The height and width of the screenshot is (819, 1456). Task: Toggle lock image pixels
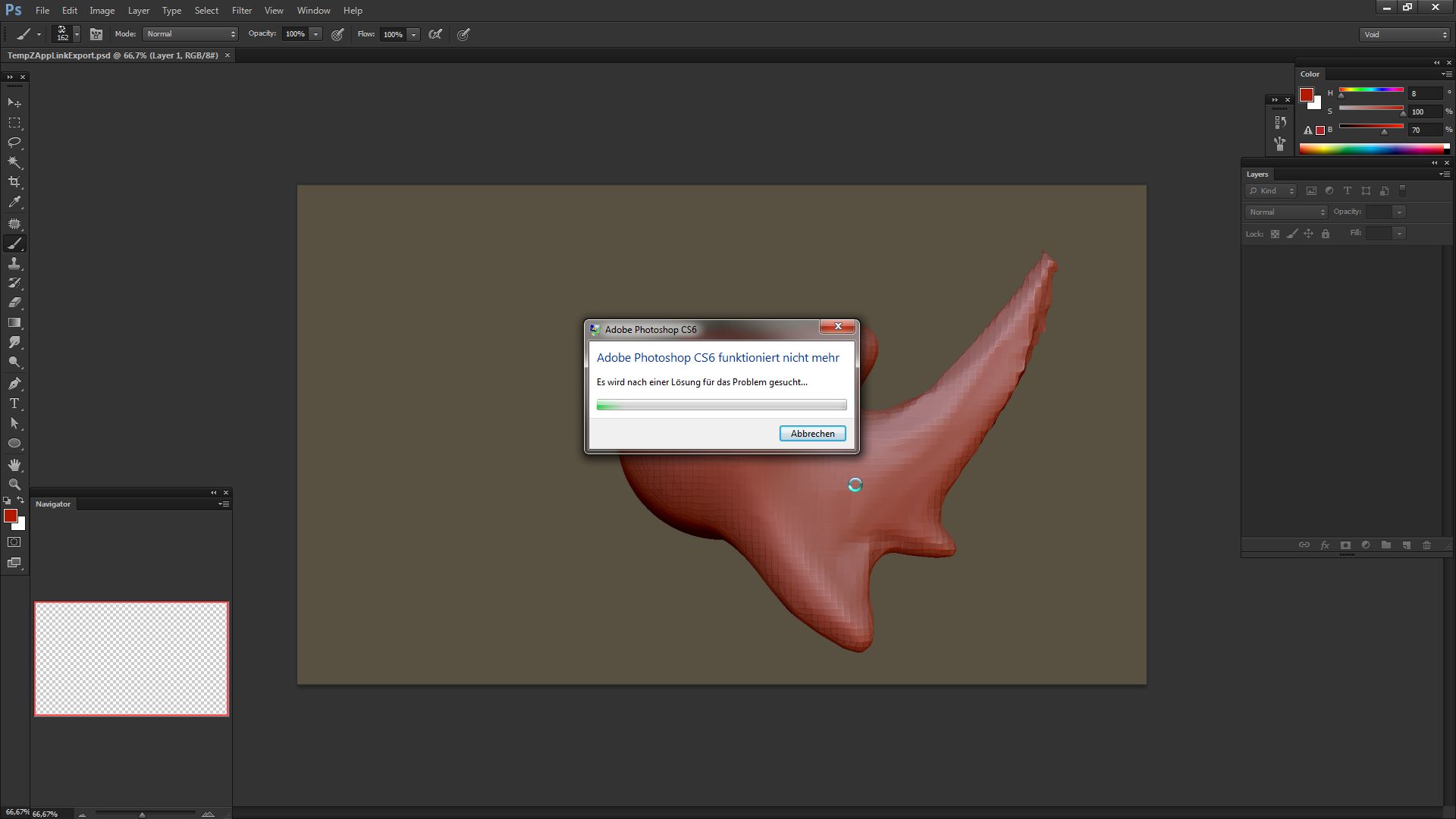click(x=1291, y=234)
